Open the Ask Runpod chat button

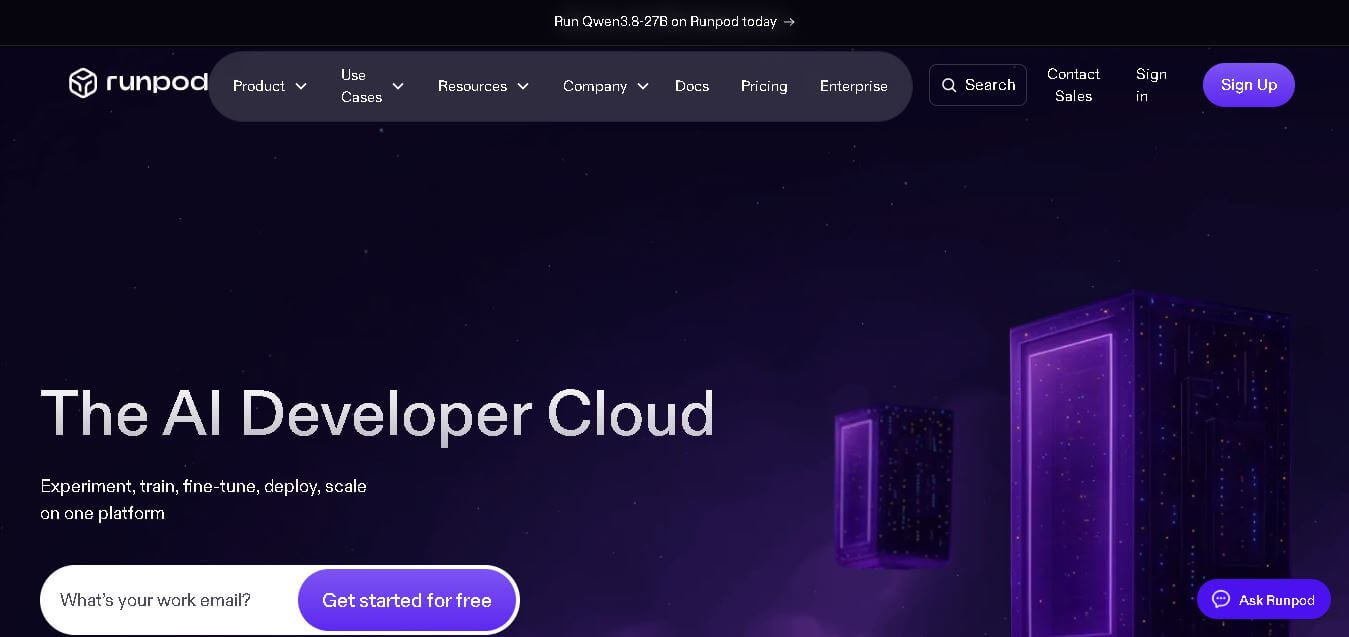[1264, 599]
